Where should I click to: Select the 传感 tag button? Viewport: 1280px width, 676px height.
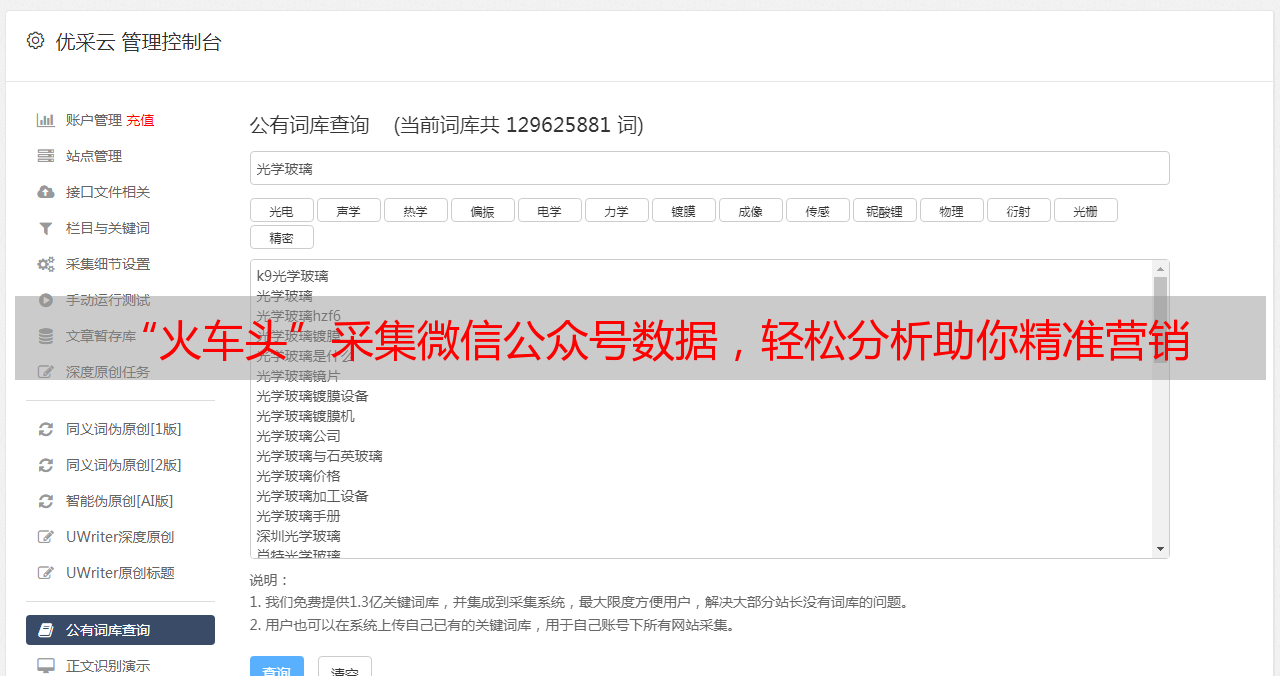(817, 211)
